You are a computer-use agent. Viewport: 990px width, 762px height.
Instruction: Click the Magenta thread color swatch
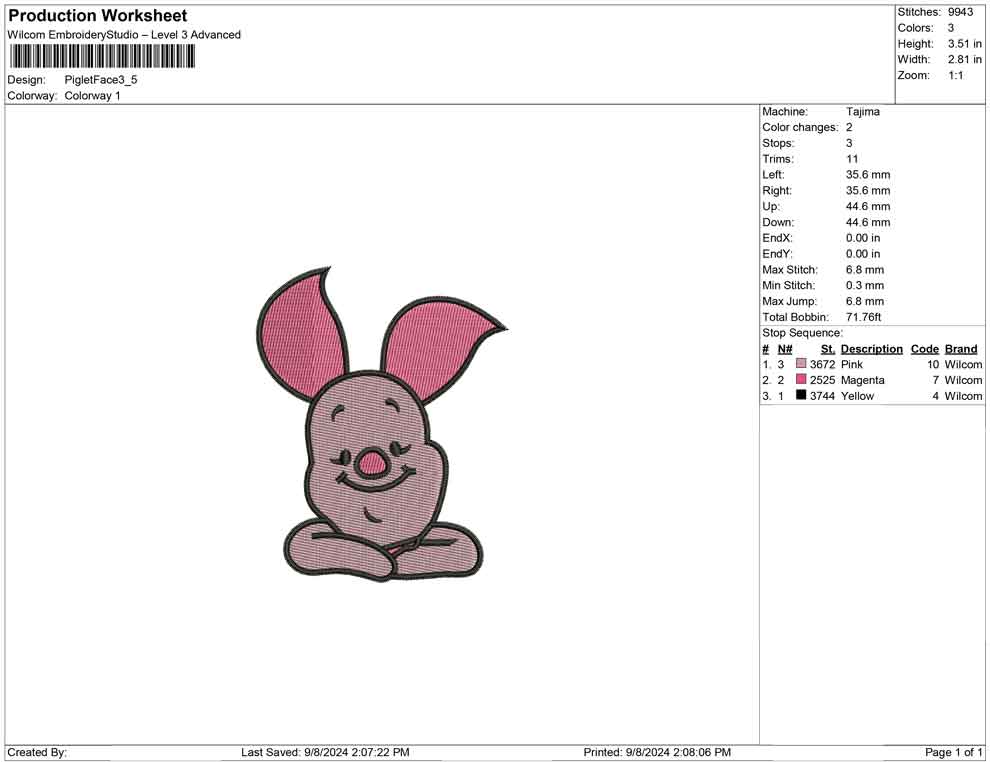click(801, 379)
